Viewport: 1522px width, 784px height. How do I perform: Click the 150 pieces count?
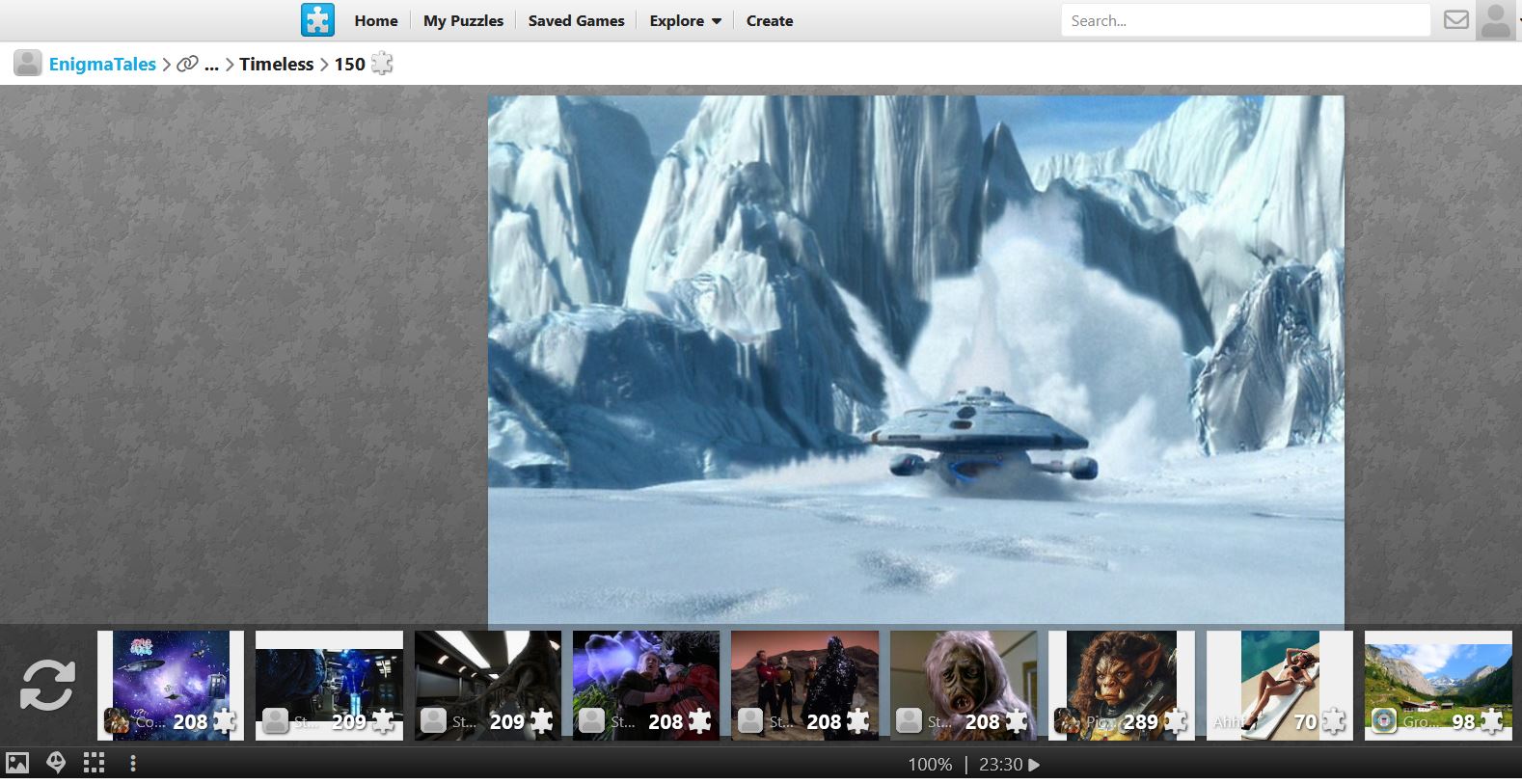pyautogui.click(x=349, y=64)
